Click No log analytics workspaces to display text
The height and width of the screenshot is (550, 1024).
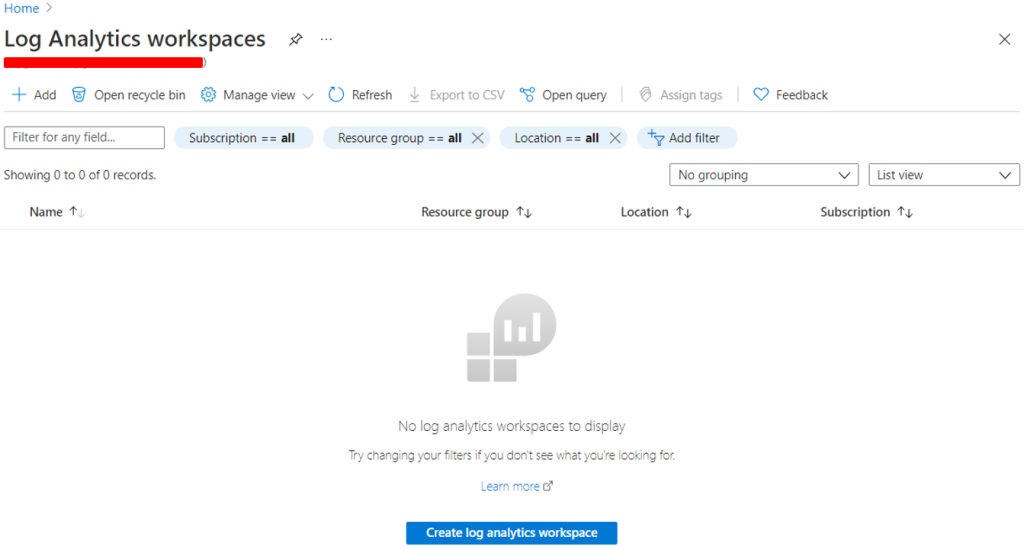511,426
